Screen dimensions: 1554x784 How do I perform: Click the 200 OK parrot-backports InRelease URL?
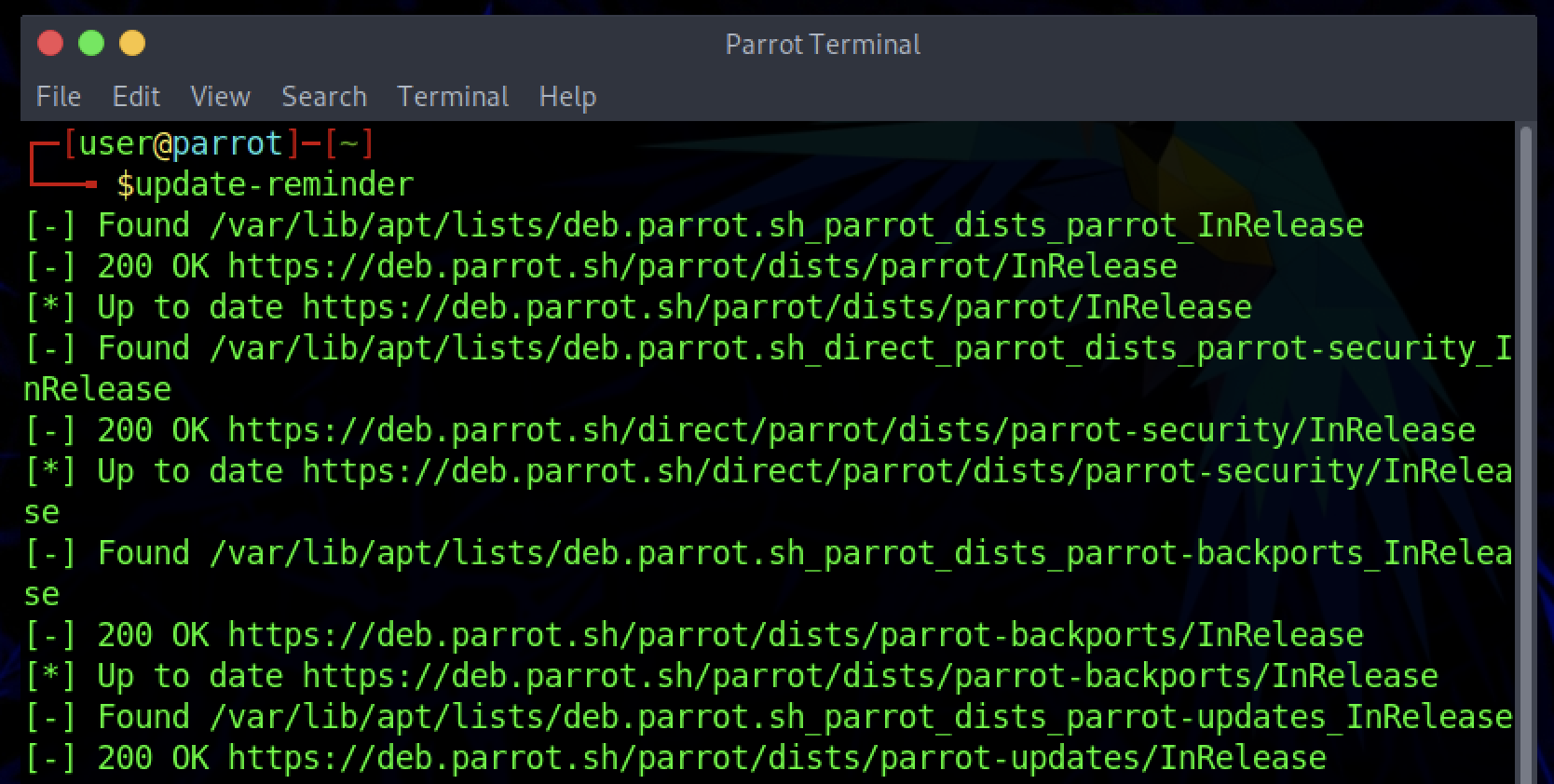[x=796, y=635]
